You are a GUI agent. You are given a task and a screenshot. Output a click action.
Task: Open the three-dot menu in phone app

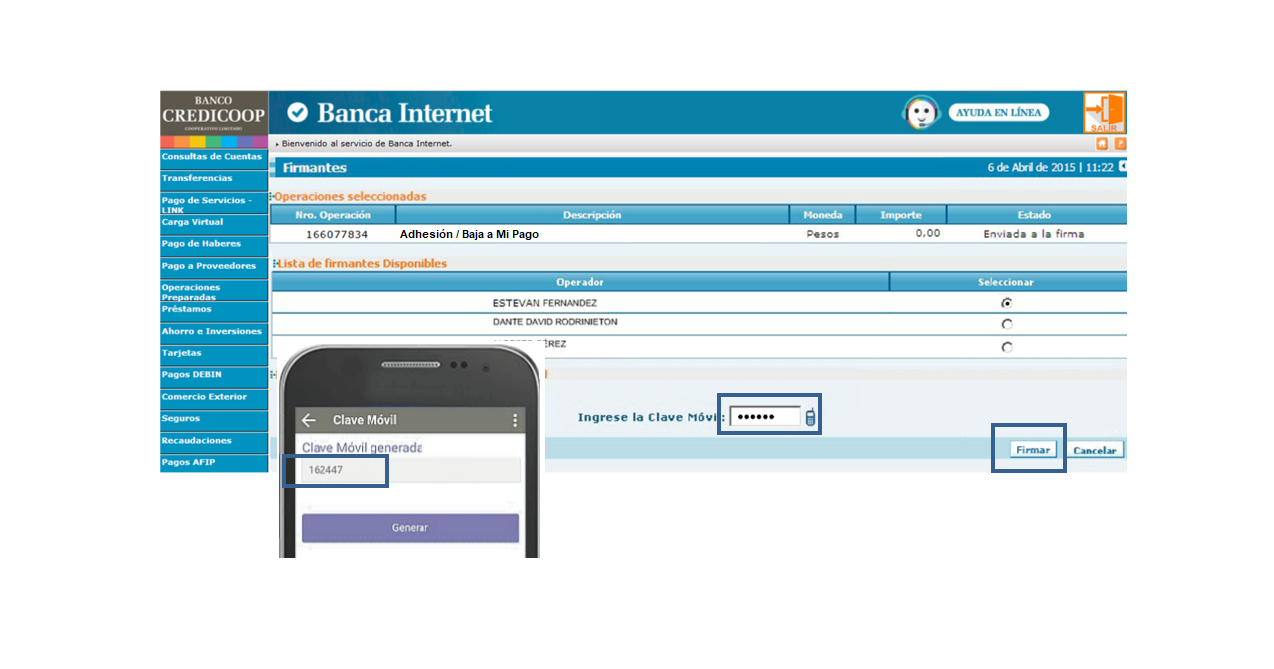516,420
